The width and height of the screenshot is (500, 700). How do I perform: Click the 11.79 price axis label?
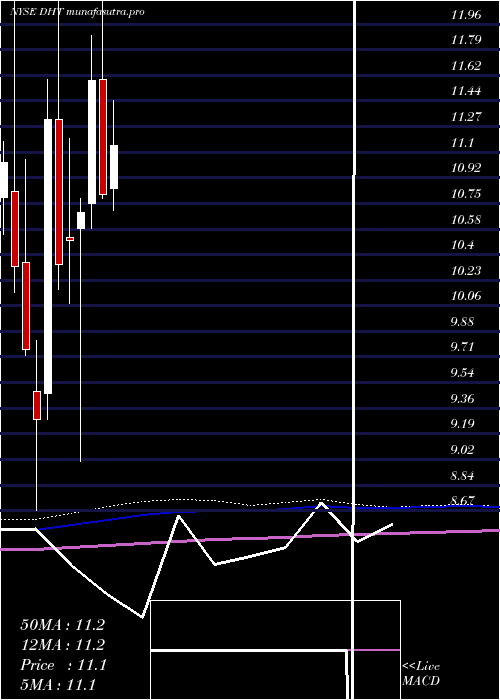[466, 41]
